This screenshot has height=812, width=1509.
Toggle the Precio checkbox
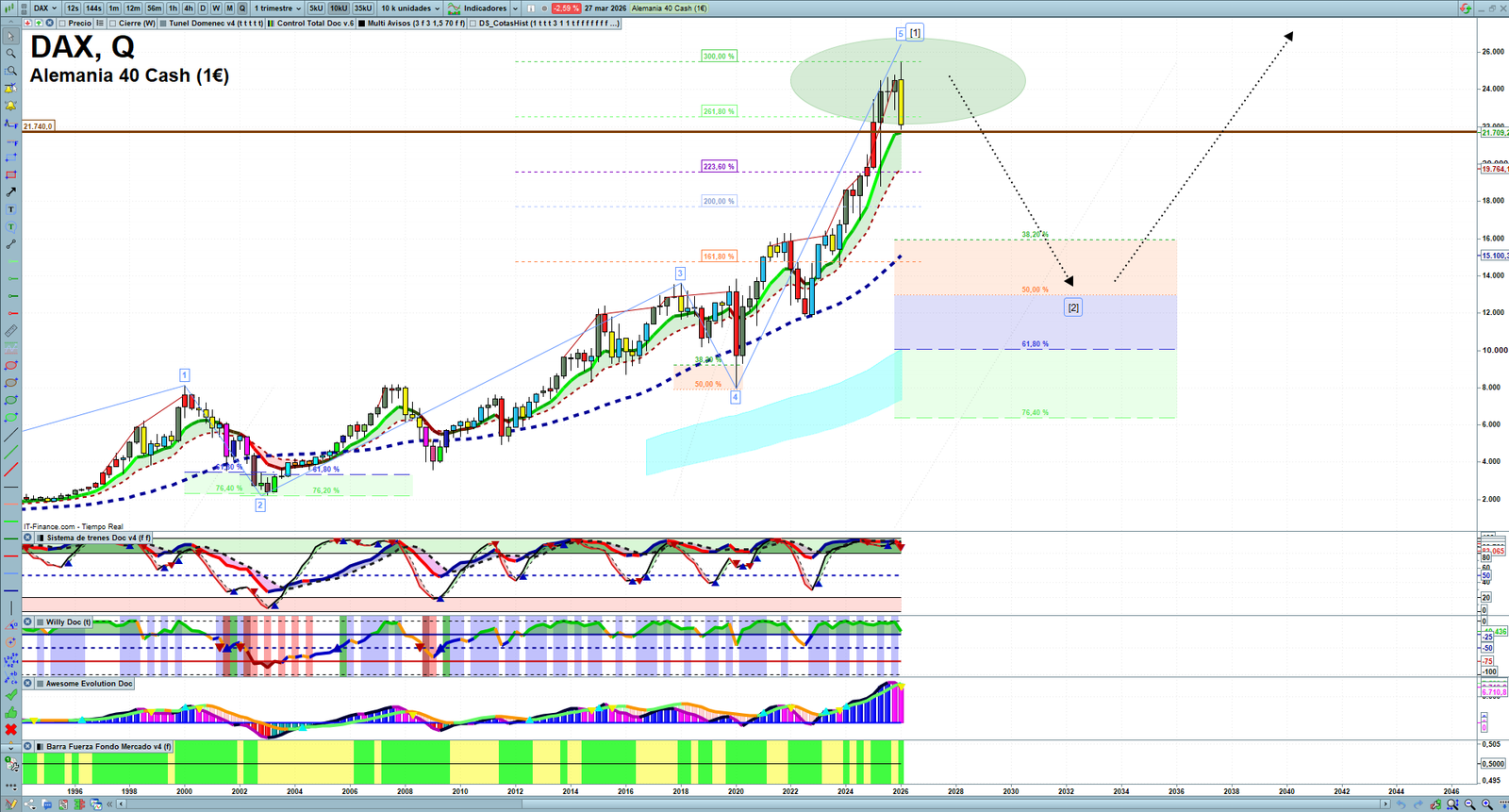tap(63, 24)
